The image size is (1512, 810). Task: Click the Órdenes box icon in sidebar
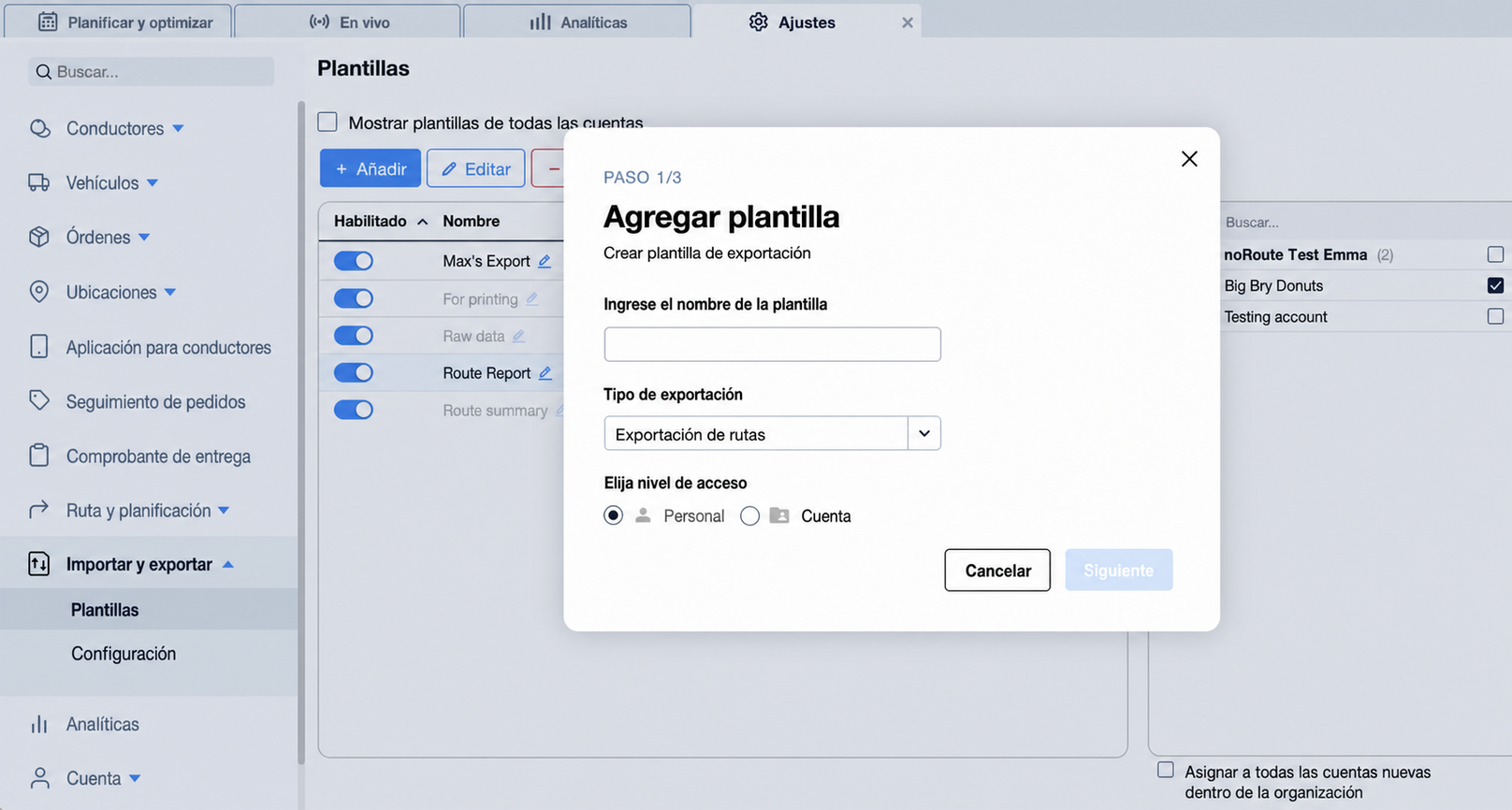(x=39, y=237)
